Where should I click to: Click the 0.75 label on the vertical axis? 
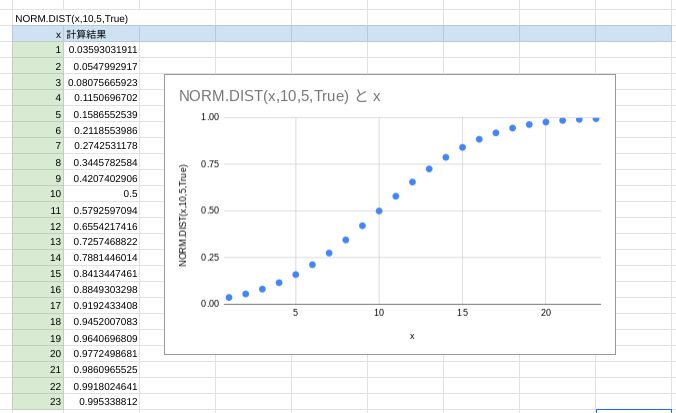[x=210, y=164]
